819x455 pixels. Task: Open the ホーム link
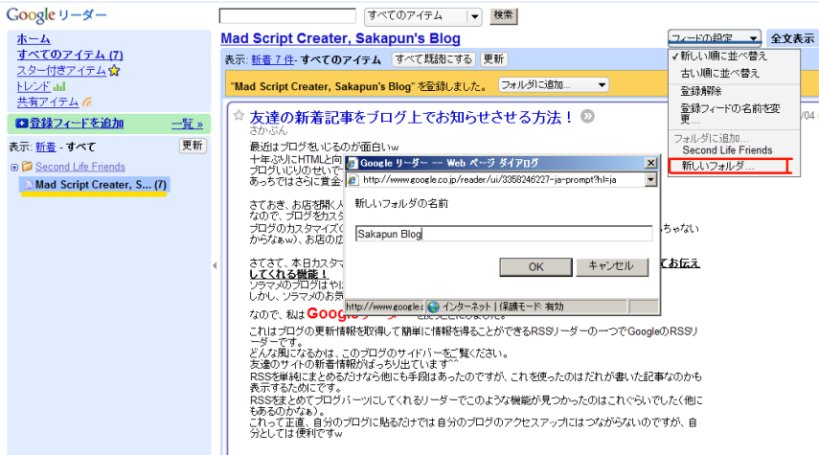point(33,39)
